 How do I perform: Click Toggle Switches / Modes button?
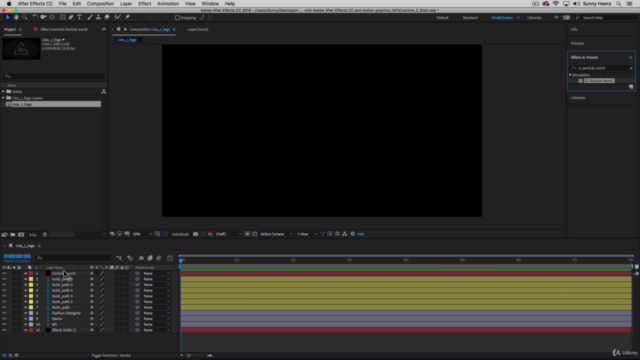point(111,356)
